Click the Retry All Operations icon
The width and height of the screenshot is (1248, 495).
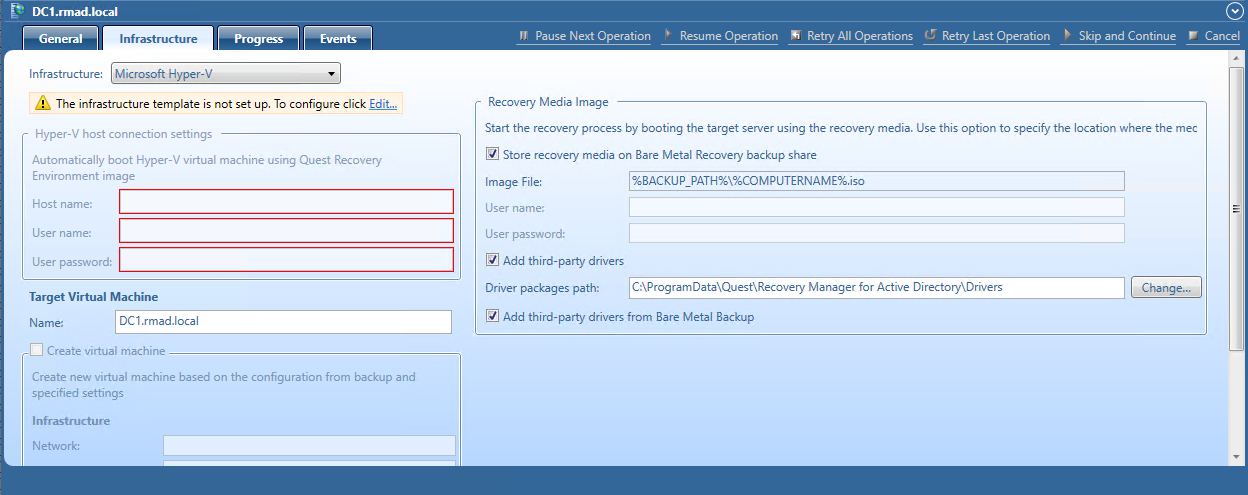coord(795,36)
